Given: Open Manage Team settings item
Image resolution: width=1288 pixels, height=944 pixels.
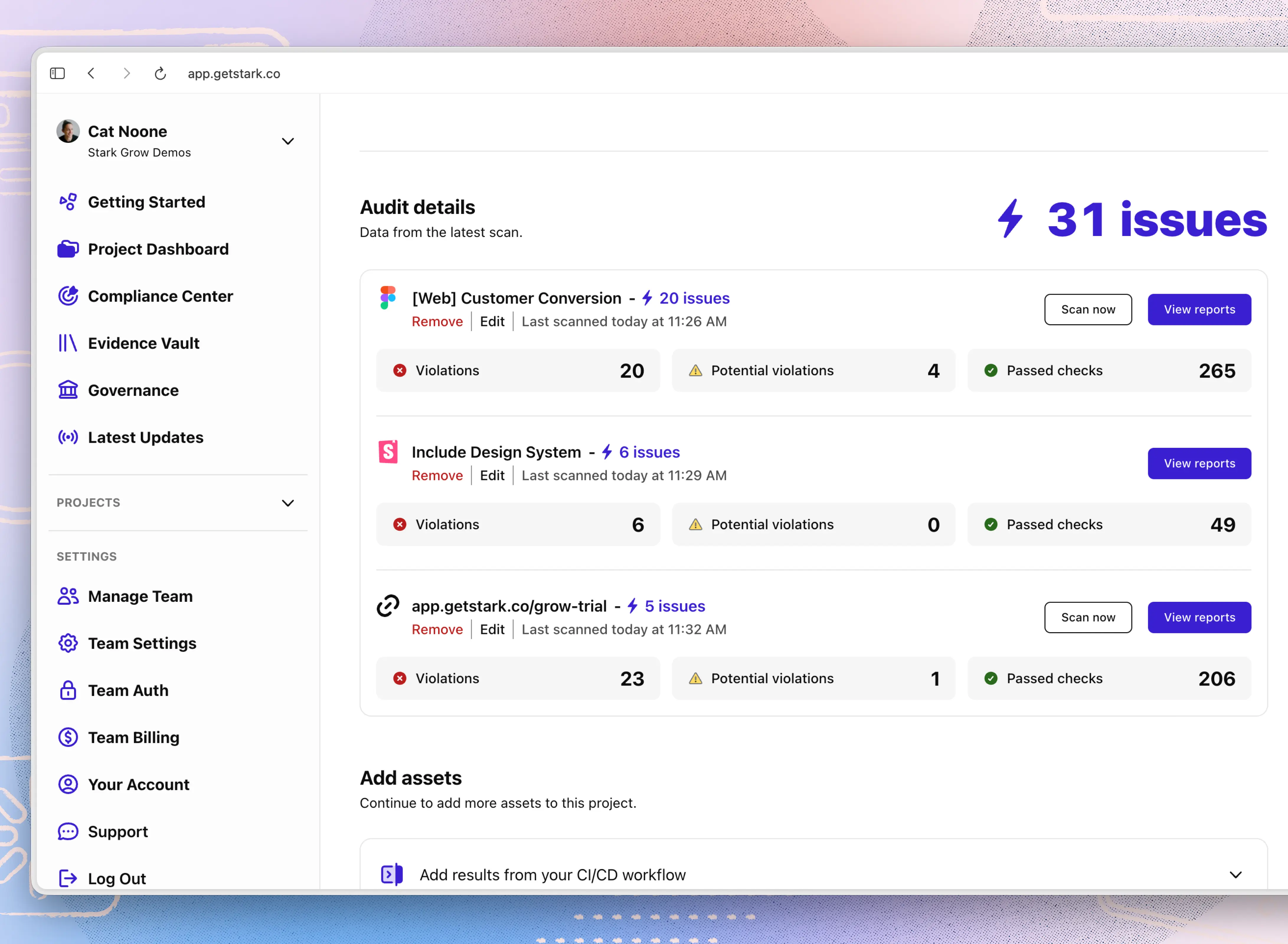Looking at the screenshot, I should coord(140,596).
